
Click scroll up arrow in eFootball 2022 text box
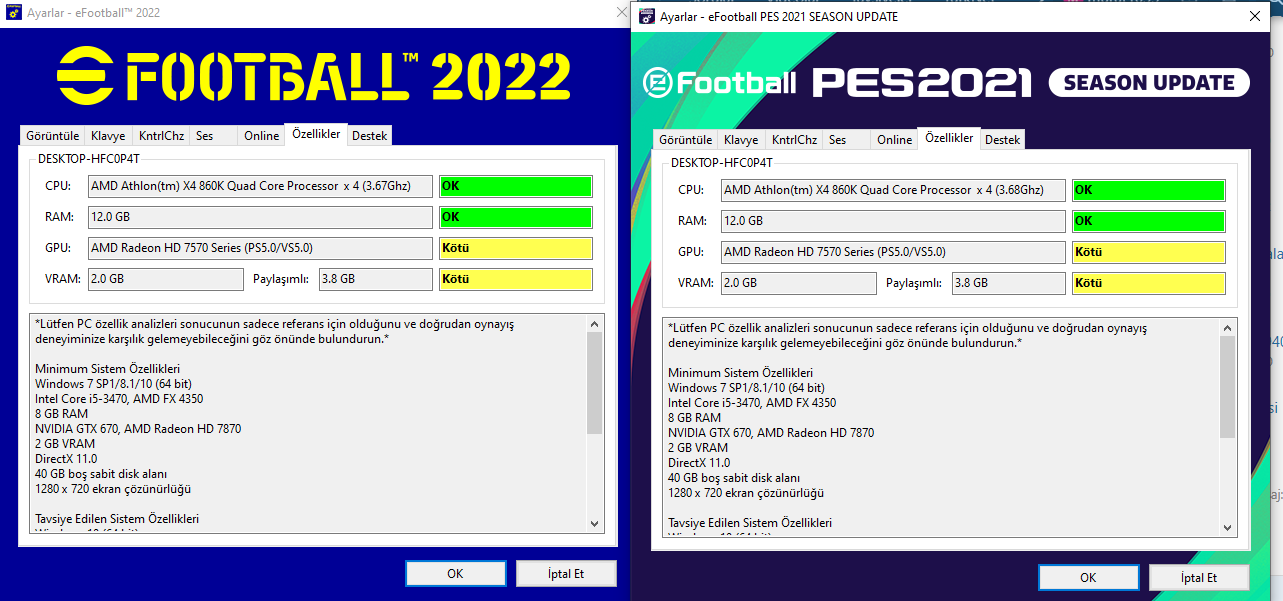click(x=595, y=324)
